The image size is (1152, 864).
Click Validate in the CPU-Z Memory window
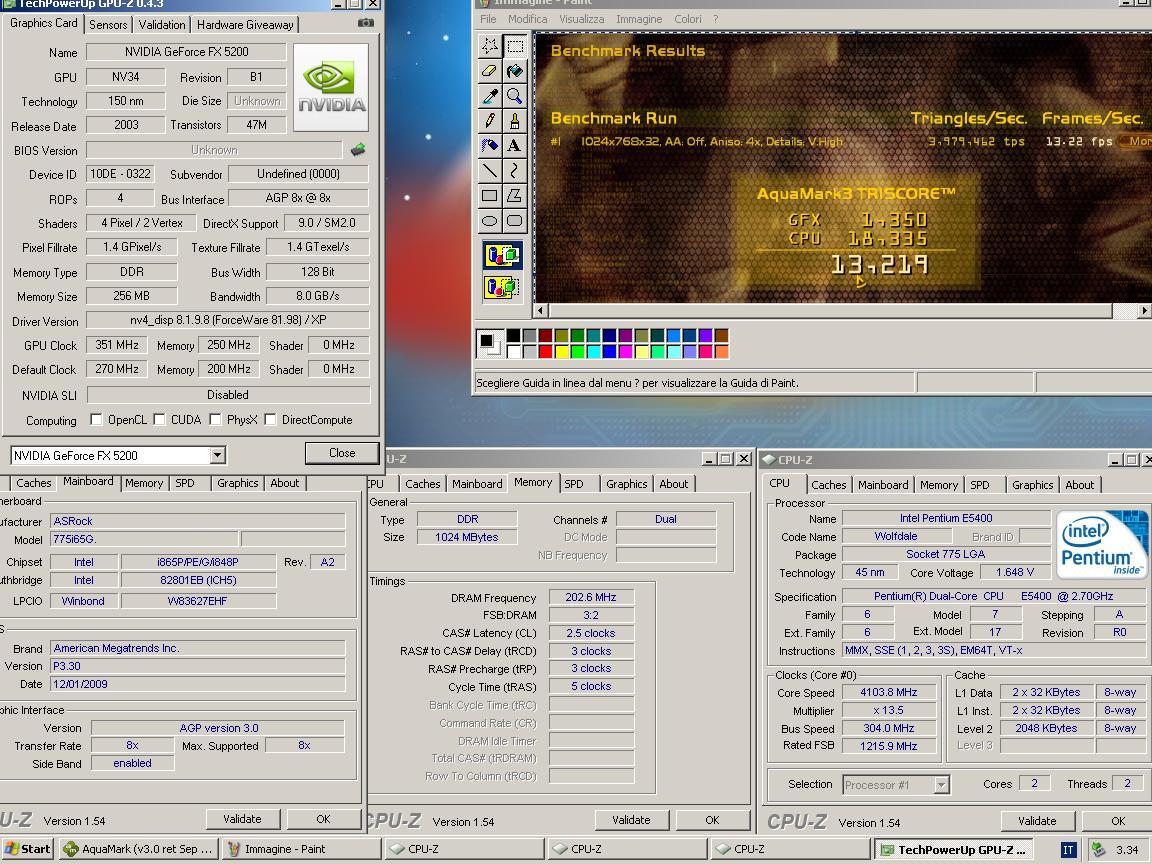point(631,820)
